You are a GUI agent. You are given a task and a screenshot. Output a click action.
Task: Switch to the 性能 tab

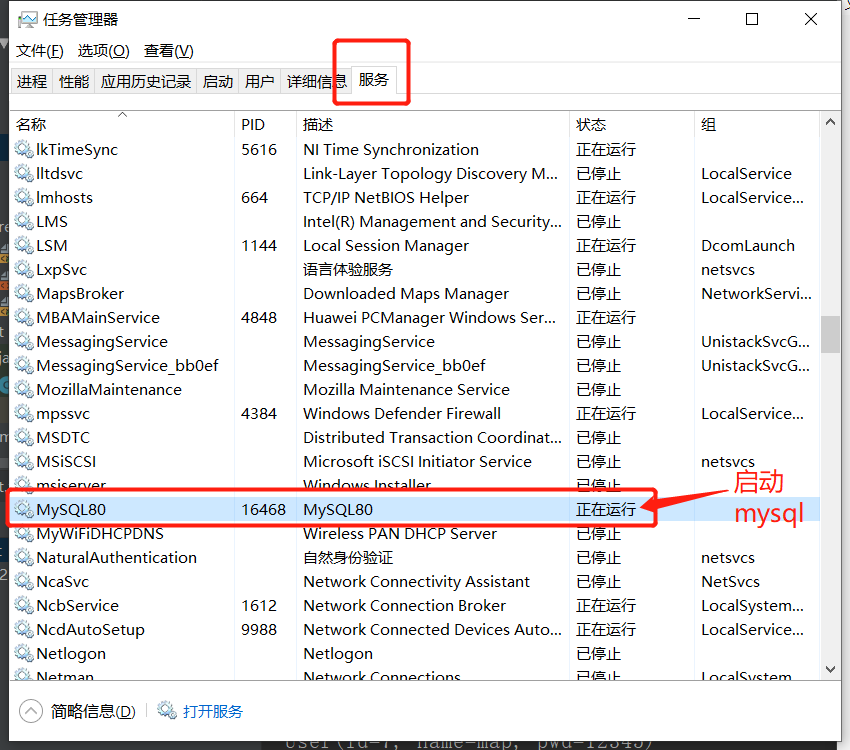pyautogui.click(x=74, y=82)
